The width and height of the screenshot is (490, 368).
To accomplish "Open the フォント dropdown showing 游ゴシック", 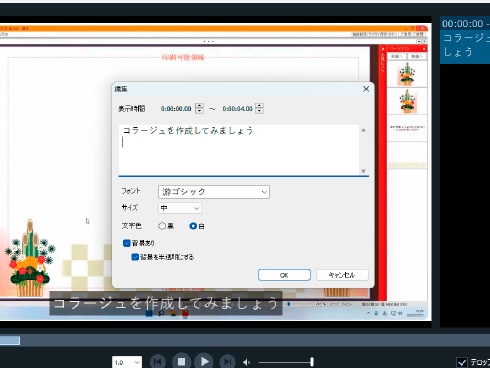I will [x=214, y=192].
